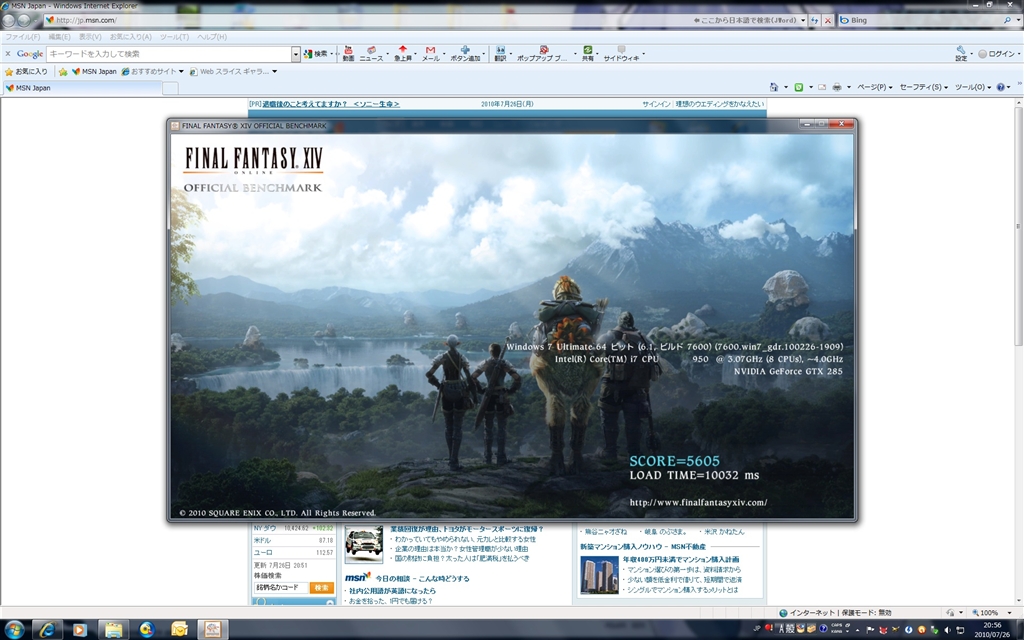Click the Final Fantasy benchmark taskbar icon
Screen dimensions: 1024x640
[x=212, y=630]
